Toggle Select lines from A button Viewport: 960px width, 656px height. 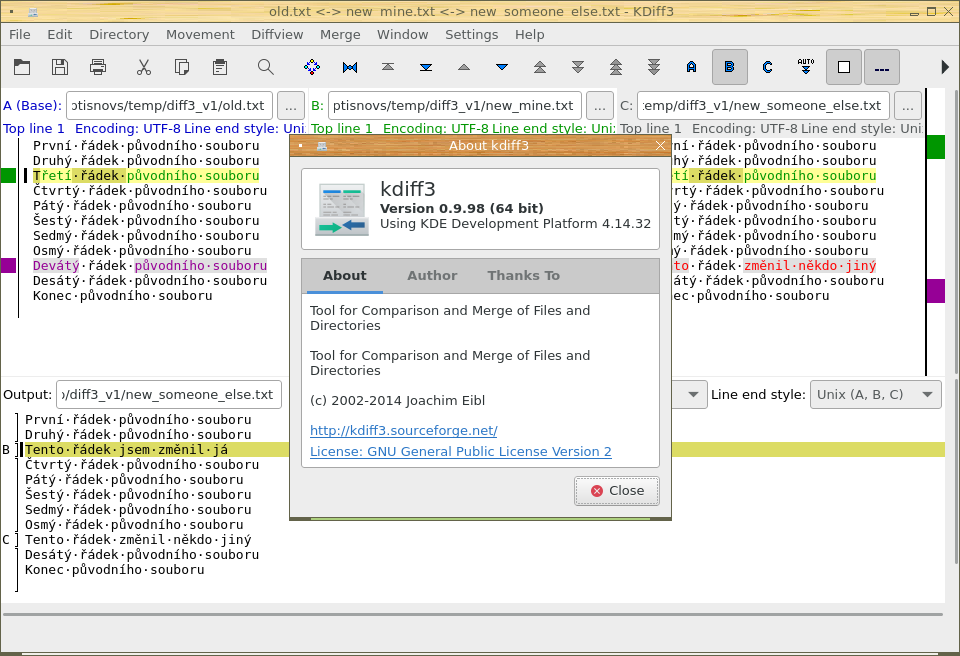click(x=691, y=67)
